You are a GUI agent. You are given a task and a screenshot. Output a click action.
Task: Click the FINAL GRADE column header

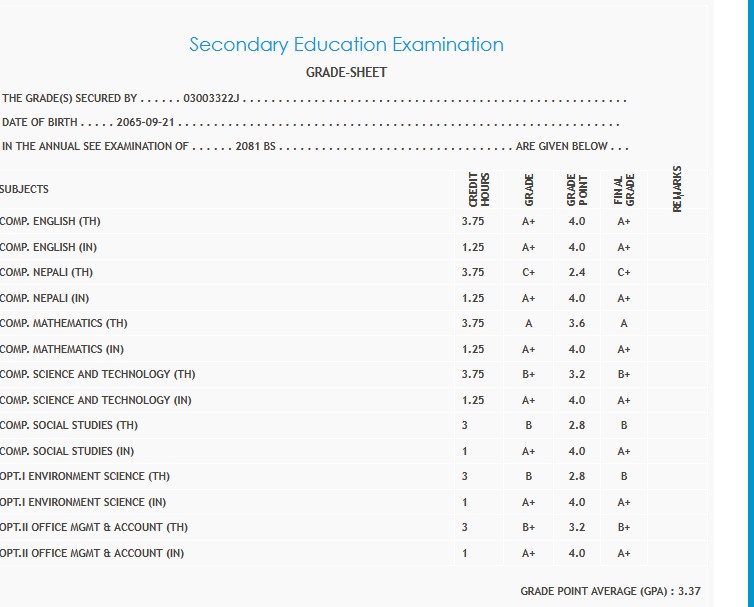624,189
